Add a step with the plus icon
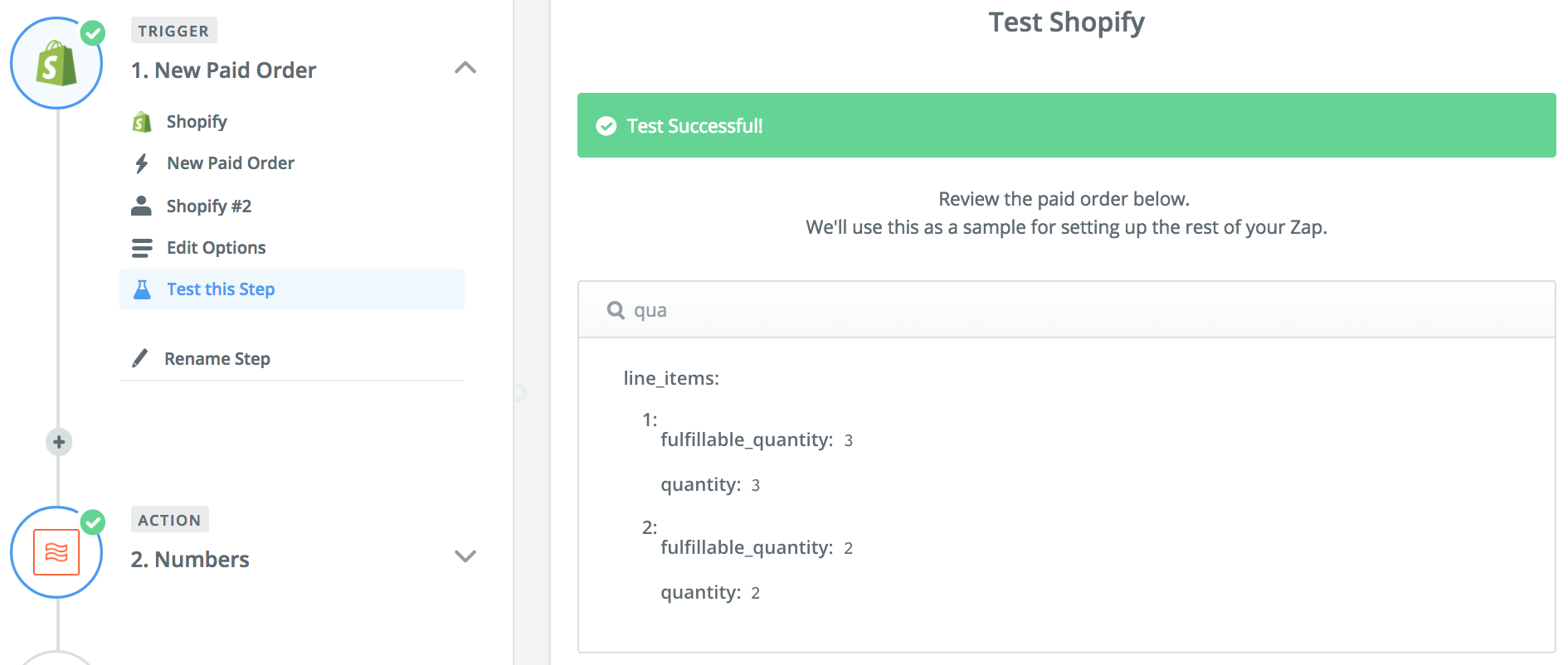The width and height of the screenshot is (1568, 665). [59, 442]
